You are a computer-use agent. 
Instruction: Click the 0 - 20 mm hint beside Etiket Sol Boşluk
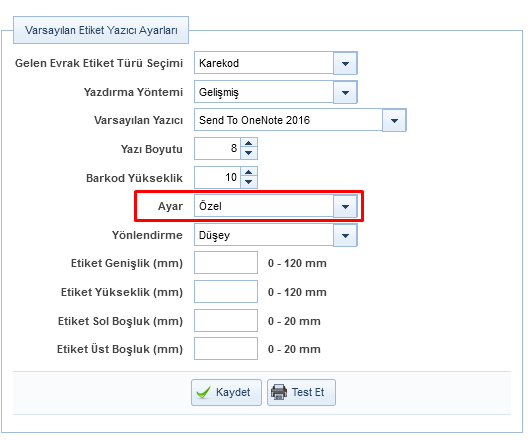[x=294, y=321]
